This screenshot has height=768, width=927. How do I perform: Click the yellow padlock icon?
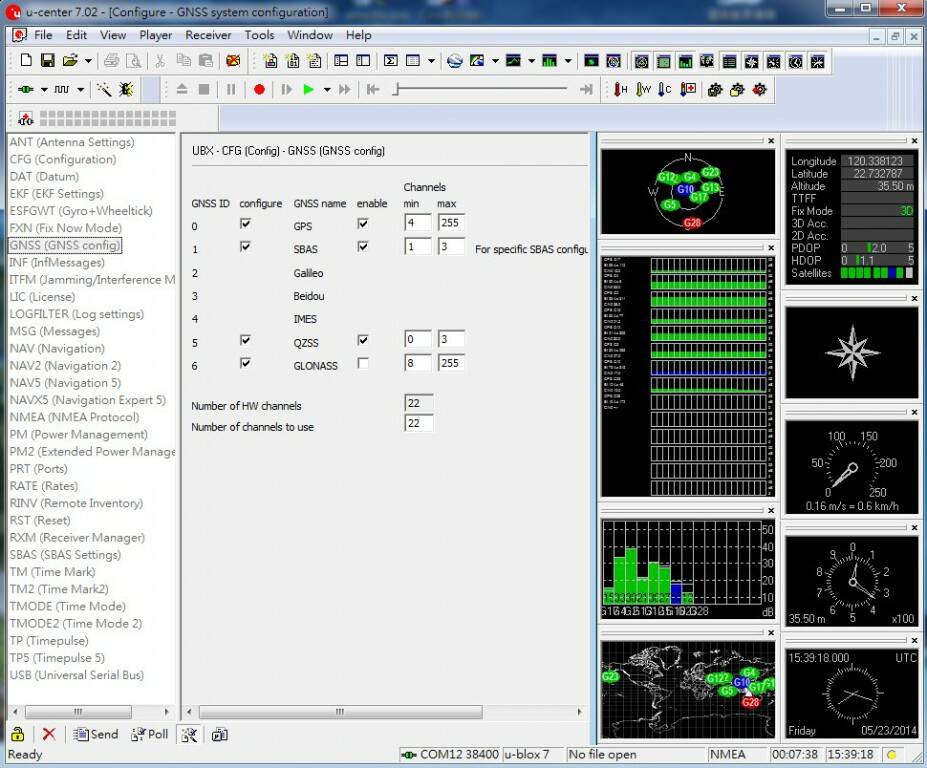tap(17, 735)
